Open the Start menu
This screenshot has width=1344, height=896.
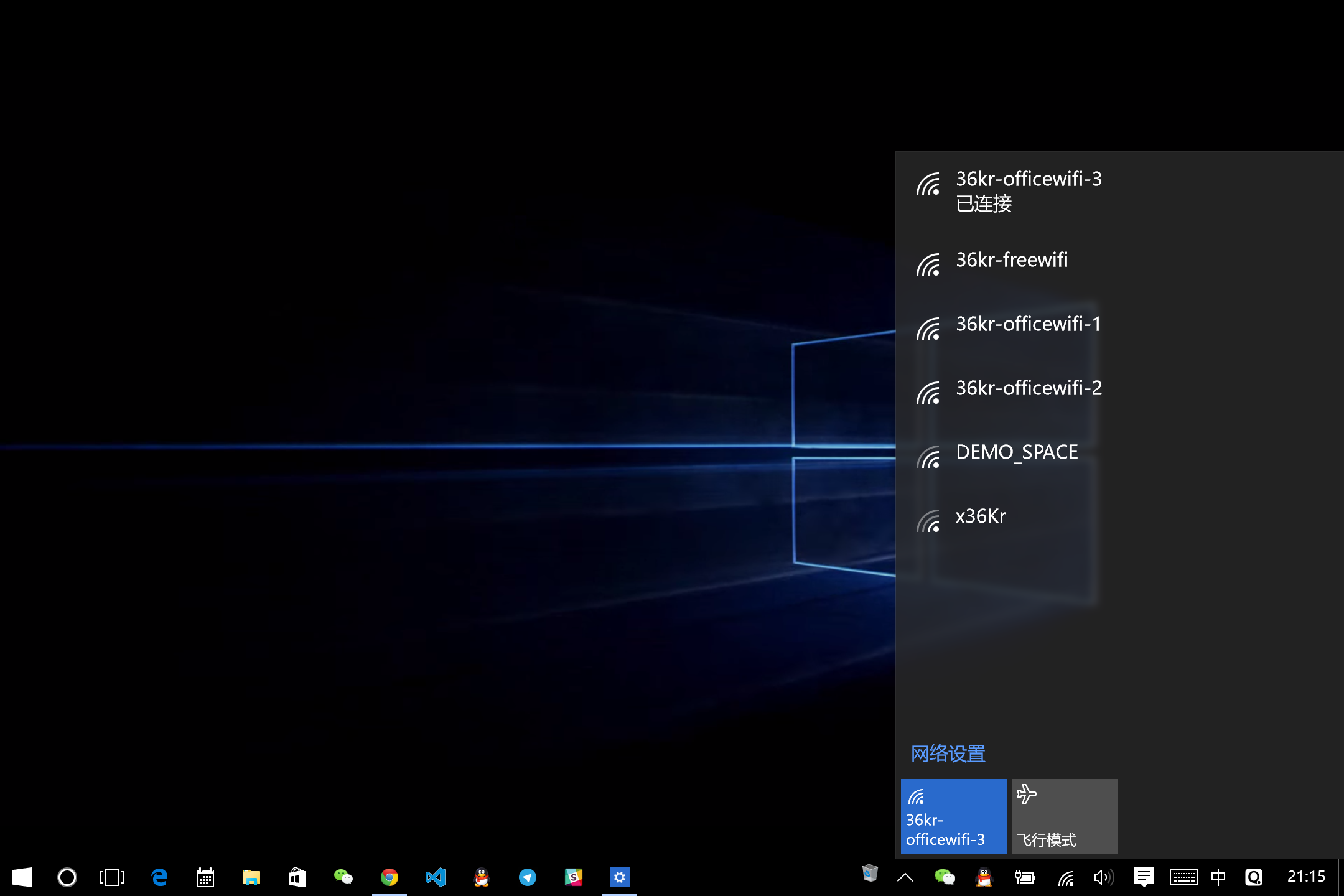pyautogui.click(x=22, y=877)
